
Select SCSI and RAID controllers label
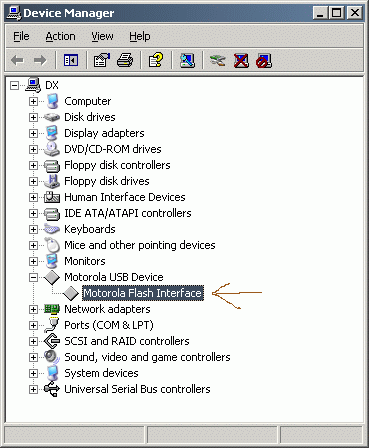coord(127,341)
